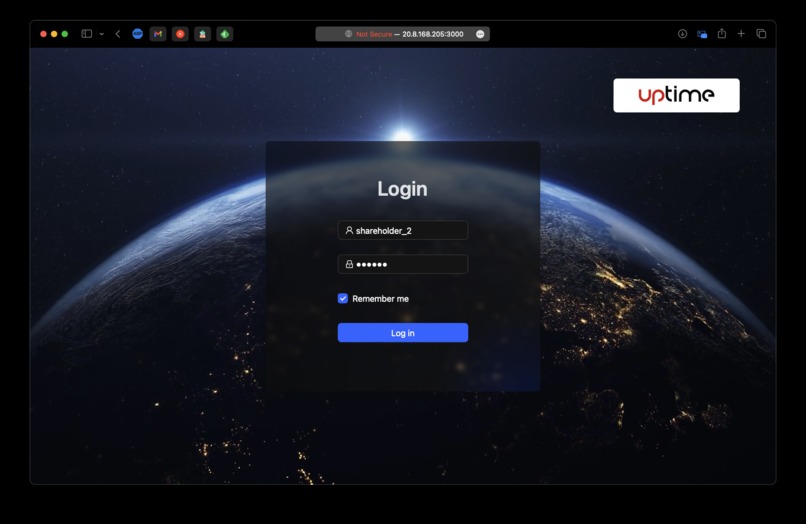Open the Share menu
The height and width of the screenshot is (524, 806).
point(722,33)
